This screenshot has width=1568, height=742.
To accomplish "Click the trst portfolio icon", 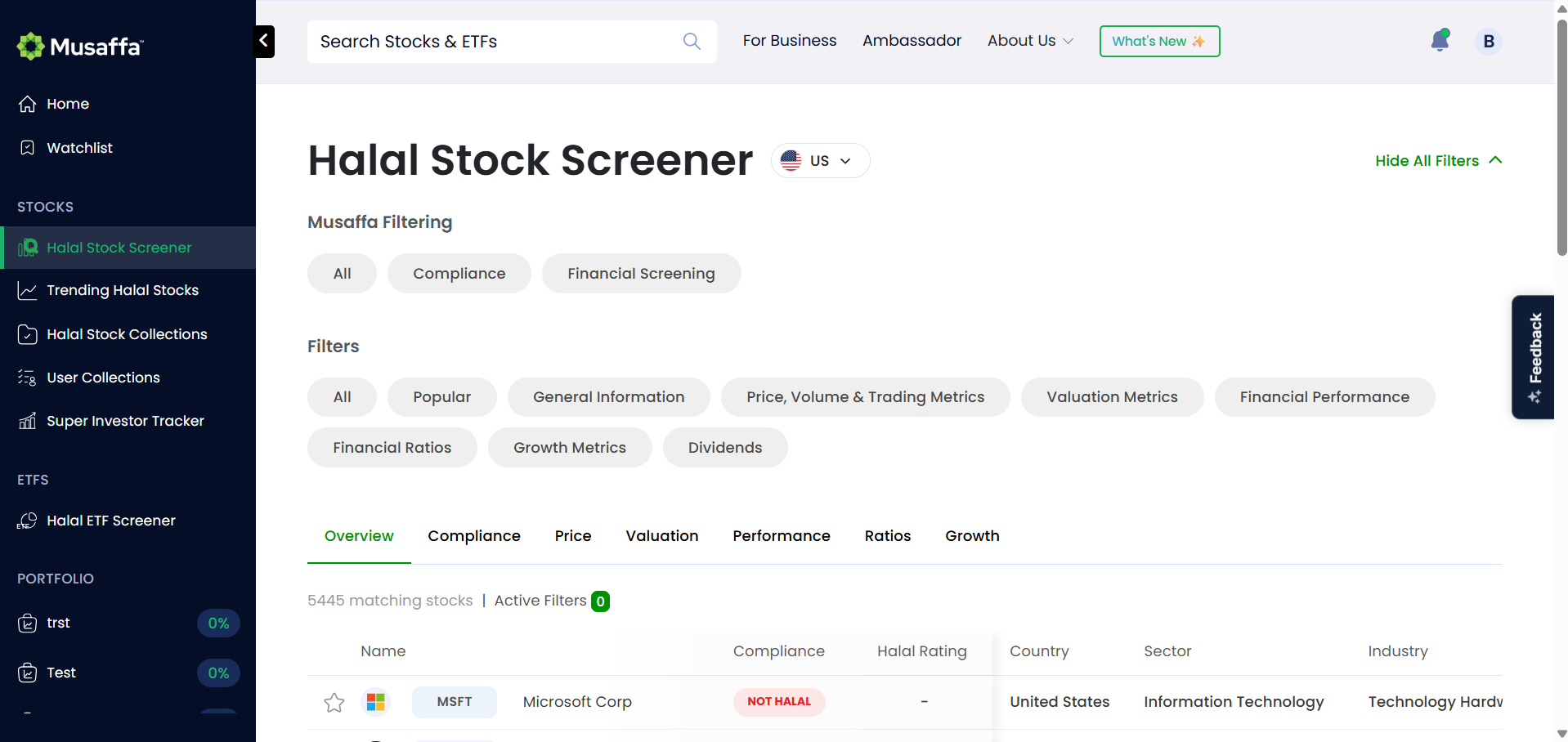I will click(28, 624).
